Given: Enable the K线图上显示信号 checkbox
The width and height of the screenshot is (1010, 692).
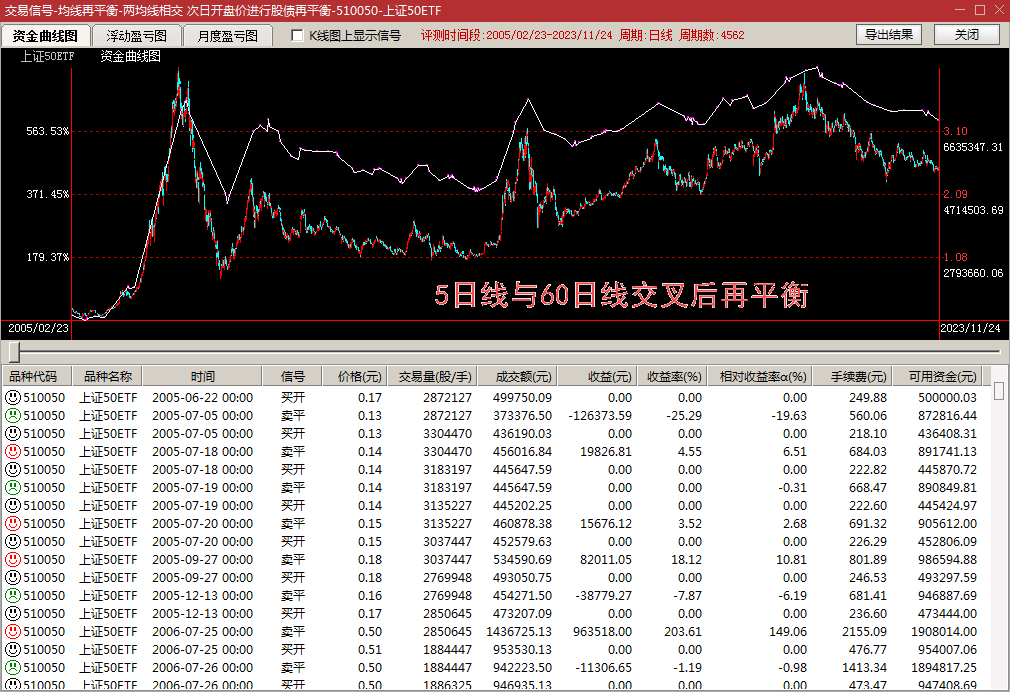Looking at the screenshot, I should pyautogui.click(x=297, y=36).
